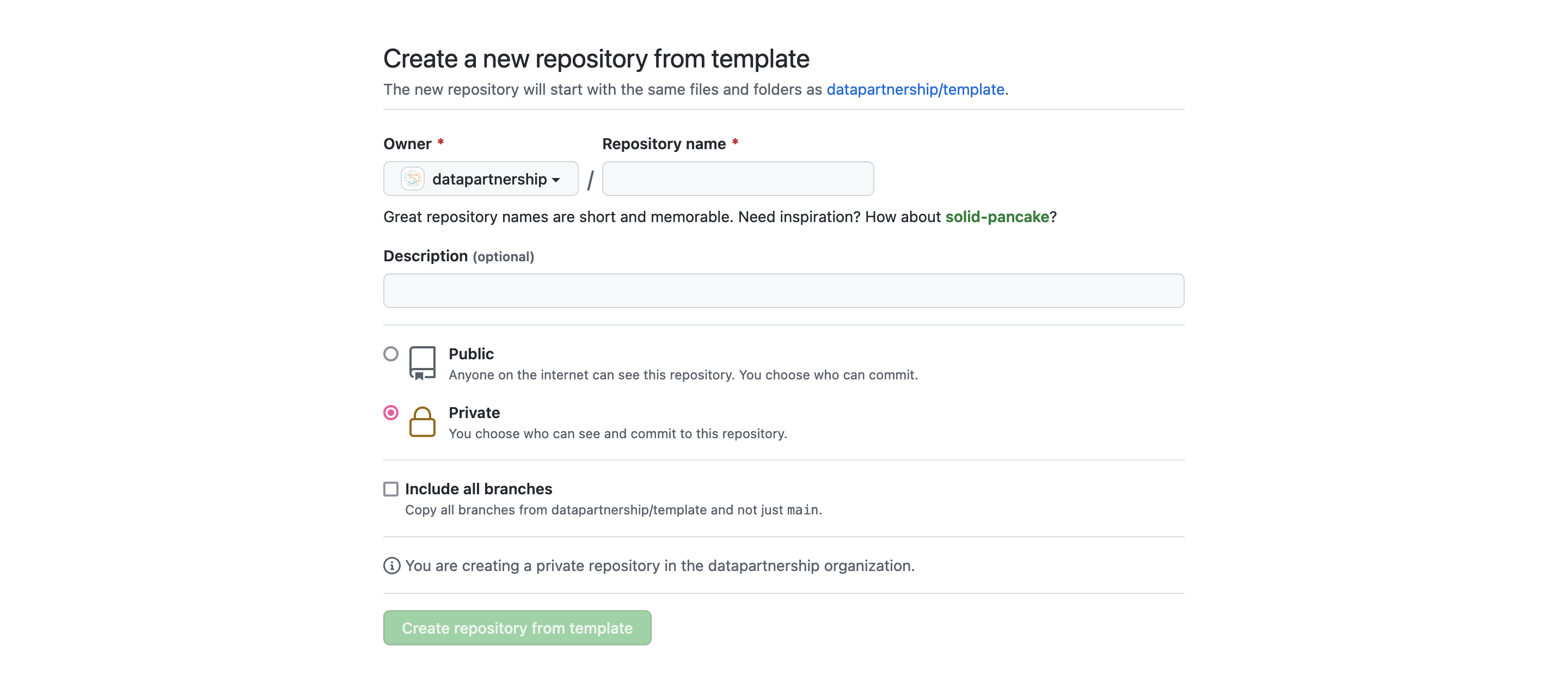Click the Include all branches label text
The width and height of the screenshot is (1568, 675).
point(479,489)
